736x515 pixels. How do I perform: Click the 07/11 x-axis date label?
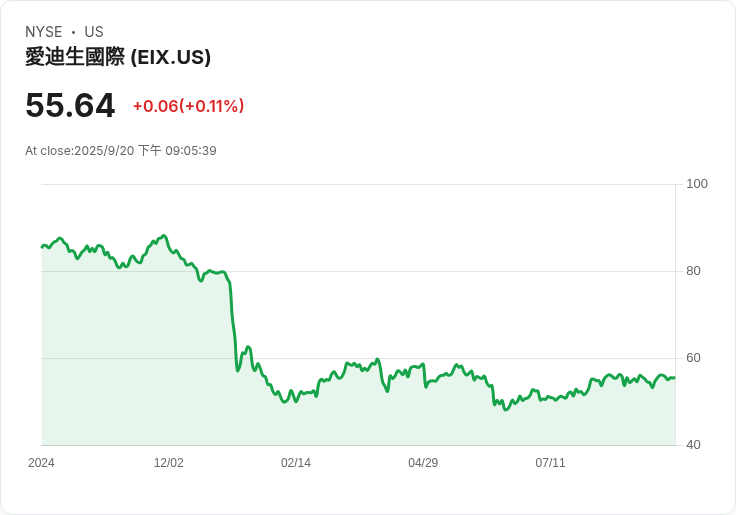[x=550, y=463]
